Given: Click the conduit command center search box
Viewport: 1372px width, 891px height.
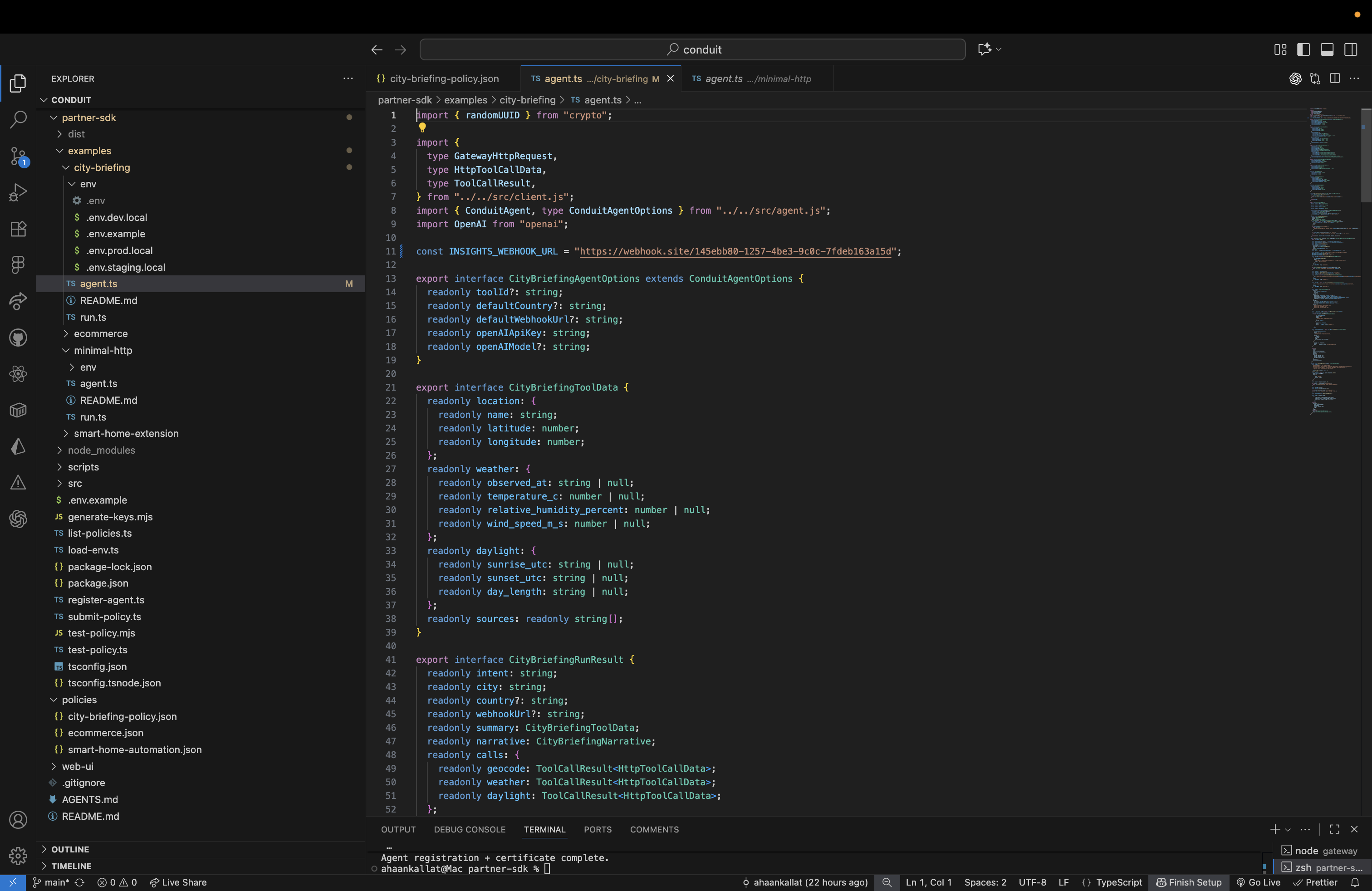Looking at the screenshot, I should click(692, 49).
